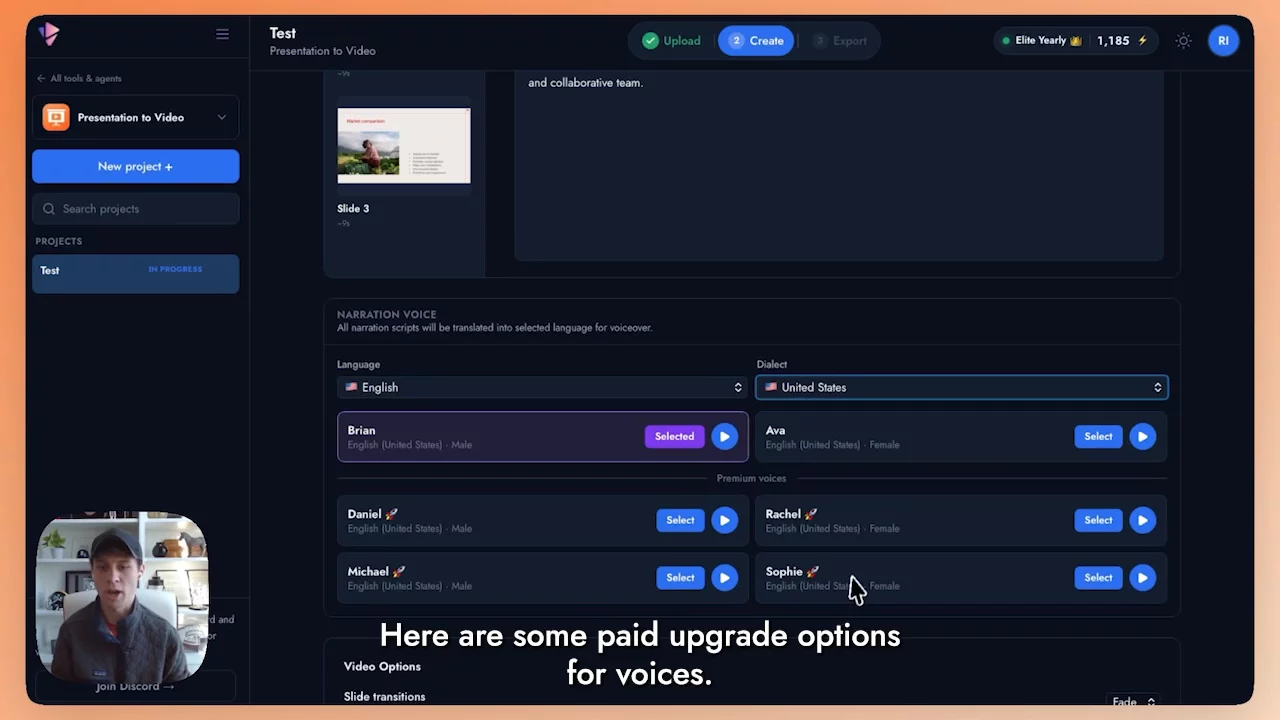Go to the Export step
The image size is (1280, 720).
tap(840, 41)
